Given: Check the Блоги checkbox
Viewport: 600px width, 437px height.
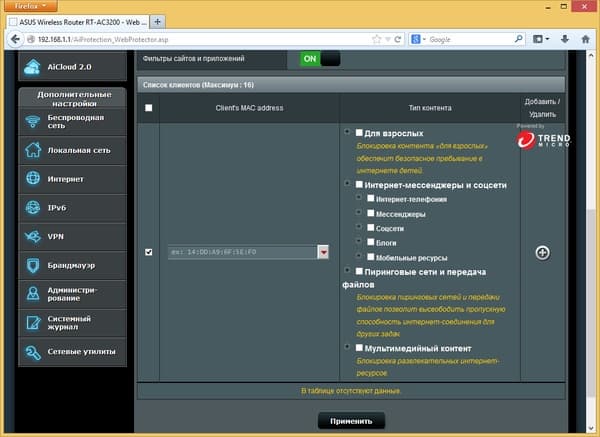Looking at the screenshot, I should coord(370,242).
